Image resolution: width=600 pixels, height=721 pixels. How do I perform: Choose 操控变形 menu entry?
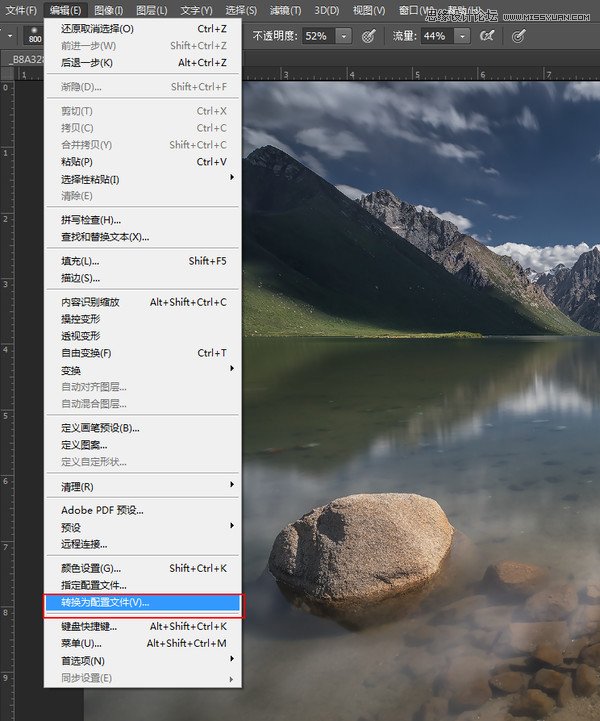click(x=143, y=319)
